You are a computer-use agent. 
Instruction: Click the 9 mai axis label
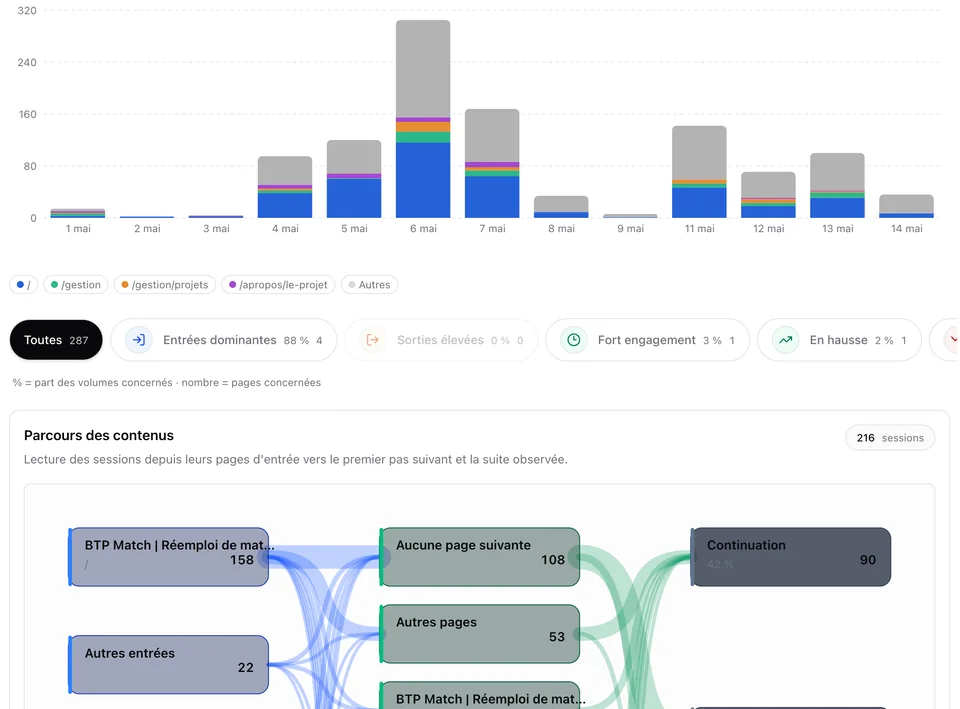tap(631, 228)
